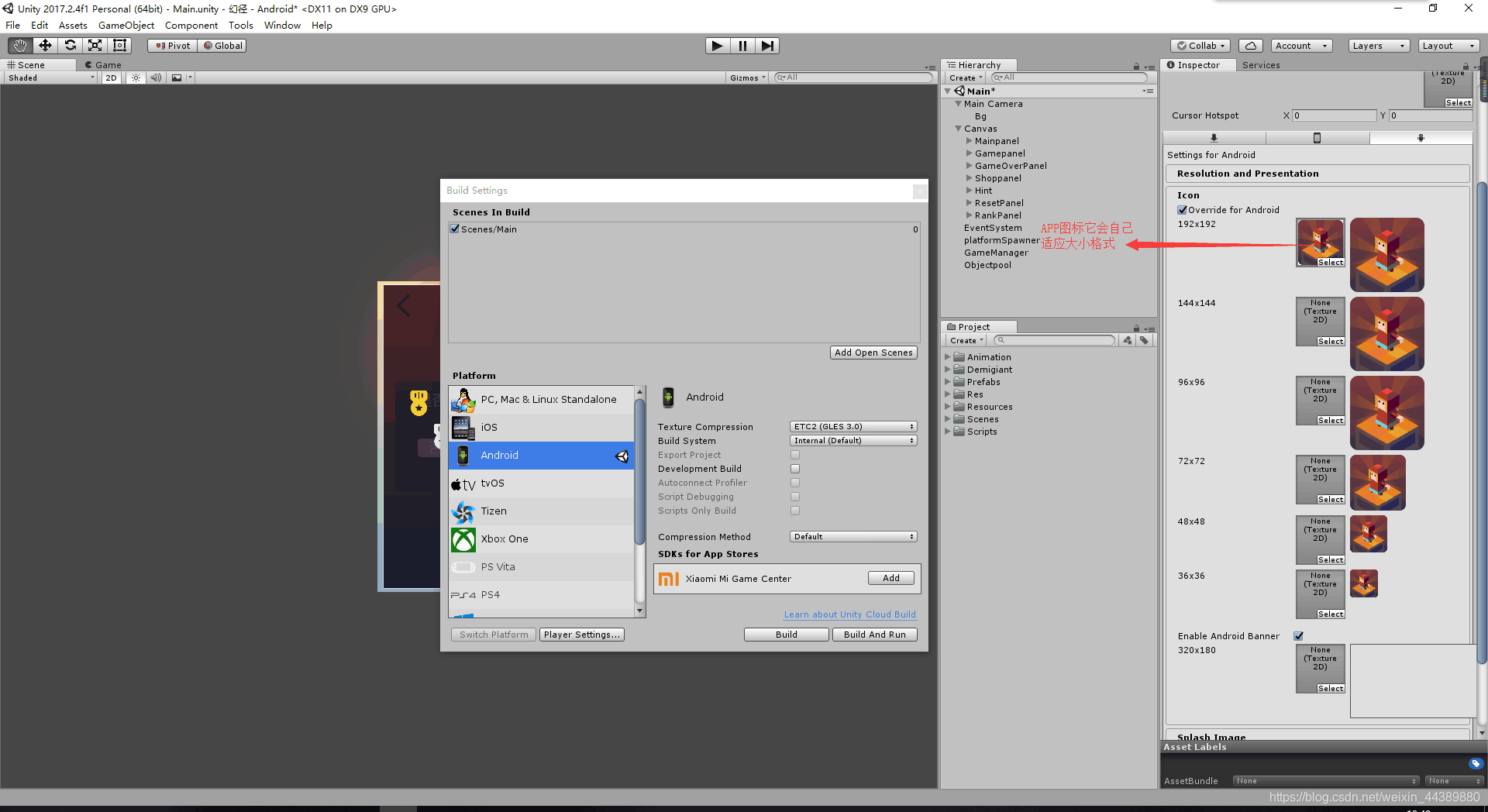The image size is (1488, 812).
Task: Open Compression Method dropdown
Action: click(853, 537)
